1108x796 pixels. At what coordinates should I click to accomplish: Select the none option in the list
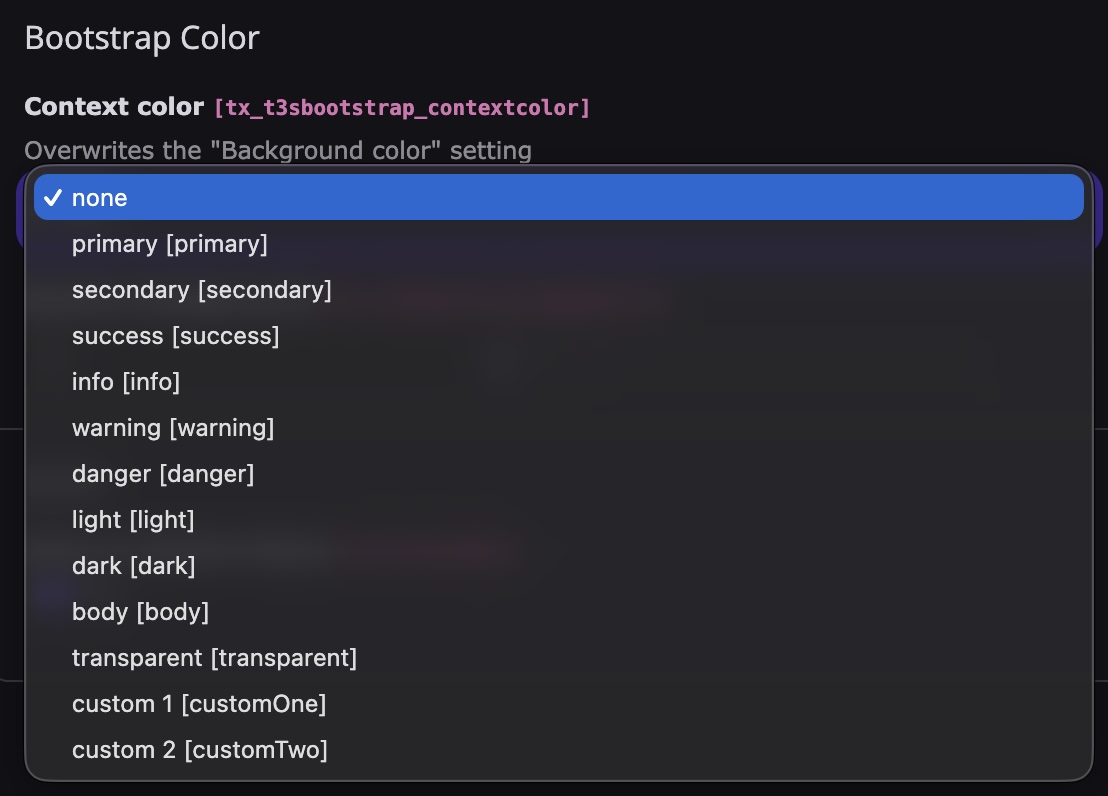100,198
